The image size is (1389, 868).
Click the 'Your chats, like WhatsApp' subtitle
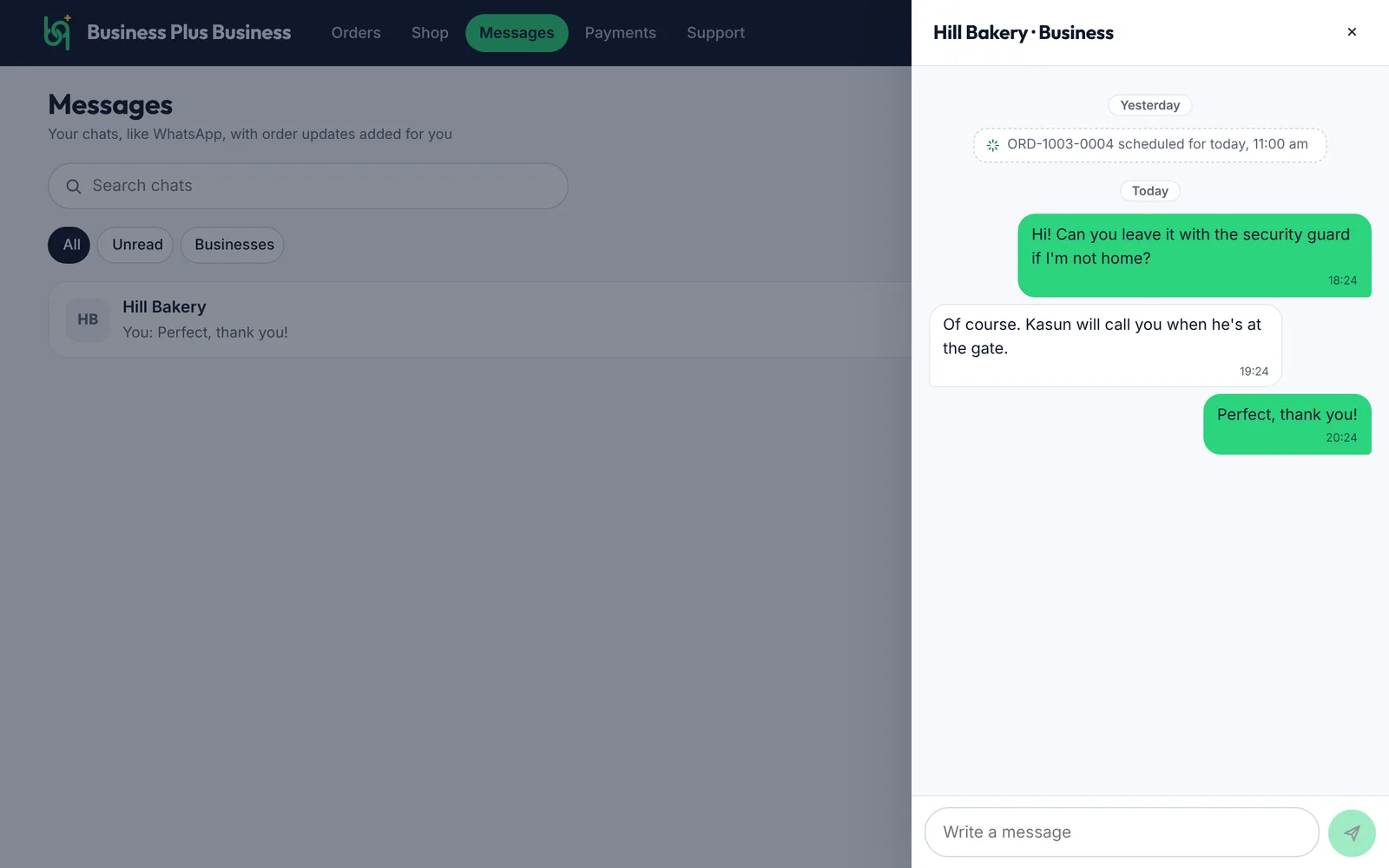250,134
